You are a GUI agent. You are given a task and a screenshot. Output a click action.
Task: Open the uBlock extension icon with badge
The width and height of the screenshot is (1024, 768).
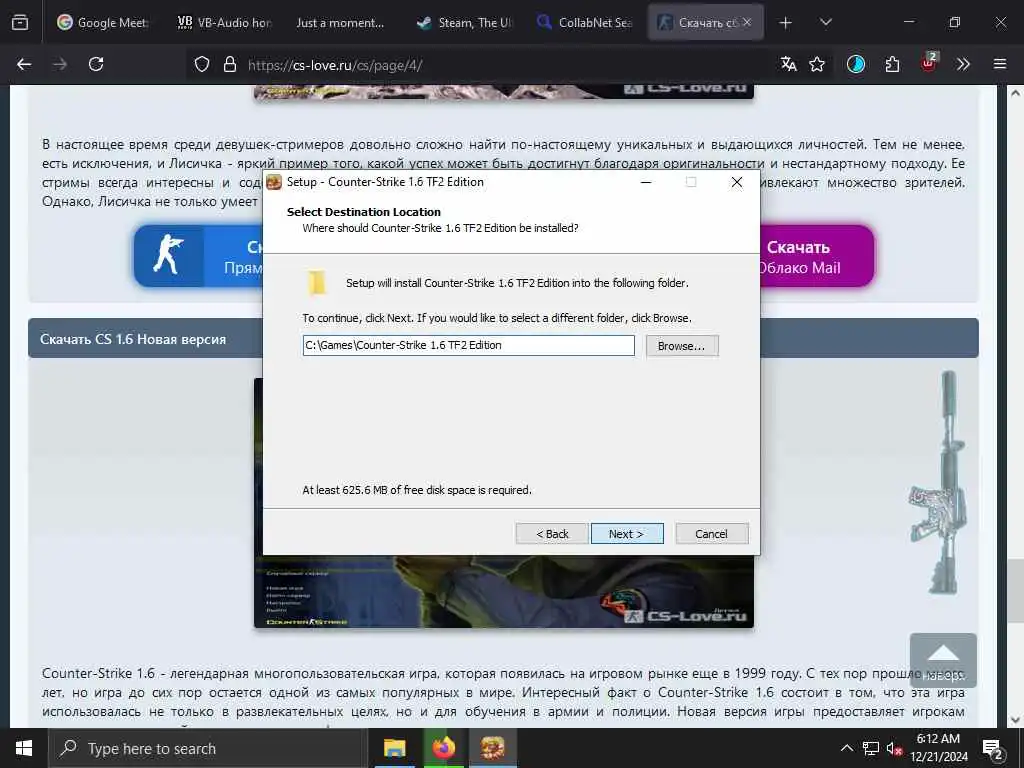(x=928, y=63)
